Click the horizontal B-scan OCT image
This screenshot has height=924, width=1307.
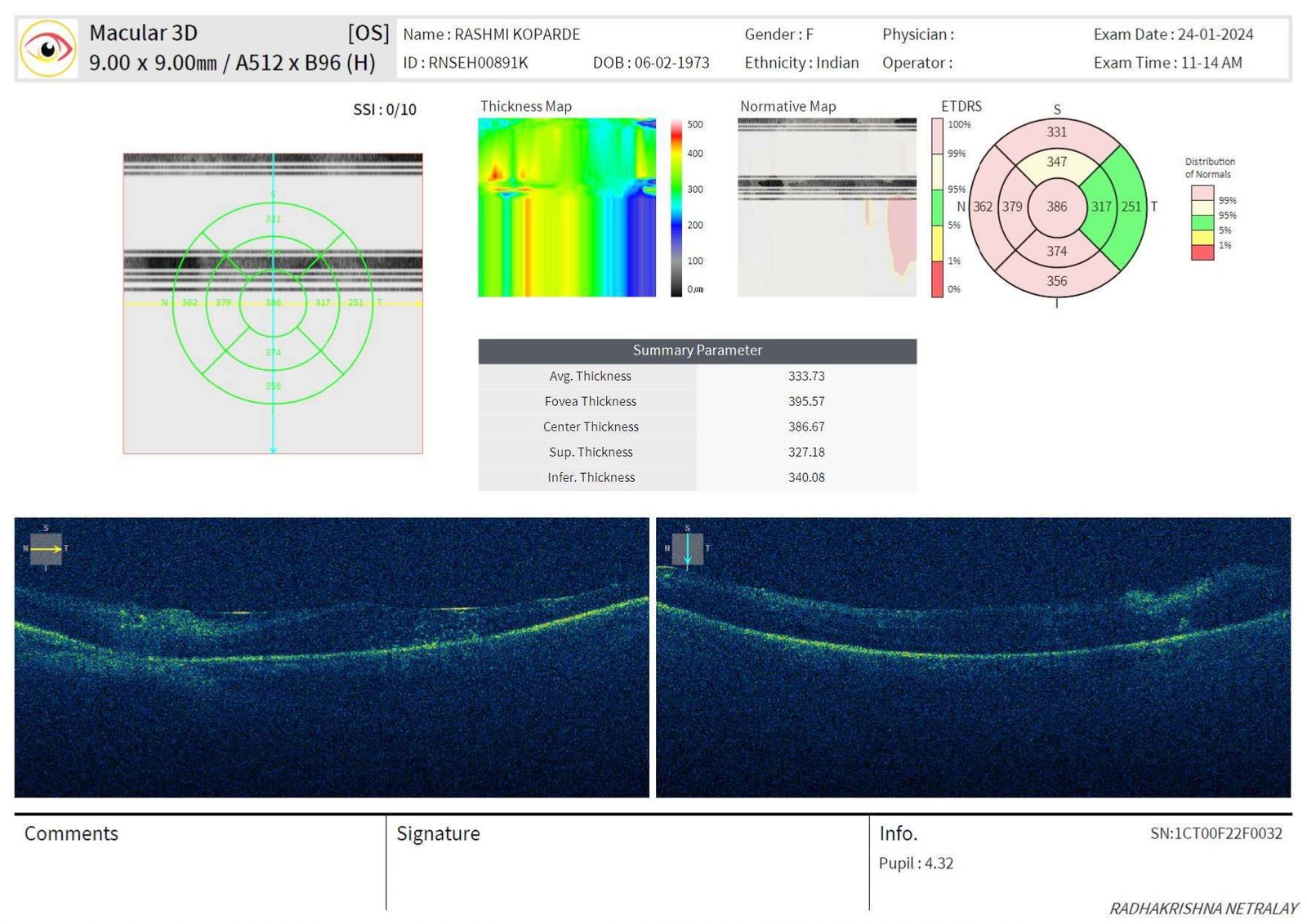(332, 658)
